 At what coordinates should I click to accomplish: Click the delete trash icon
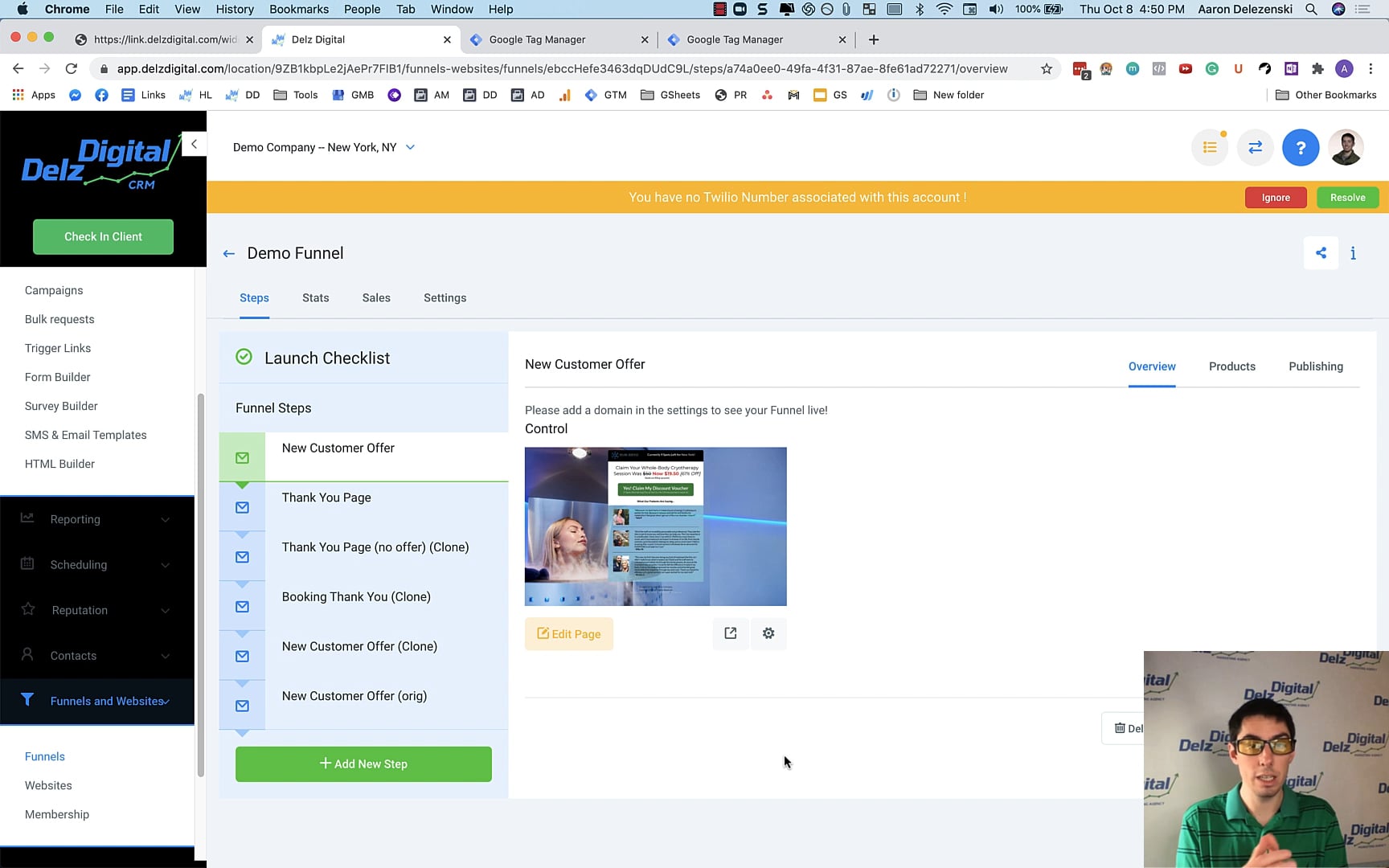1121,728
